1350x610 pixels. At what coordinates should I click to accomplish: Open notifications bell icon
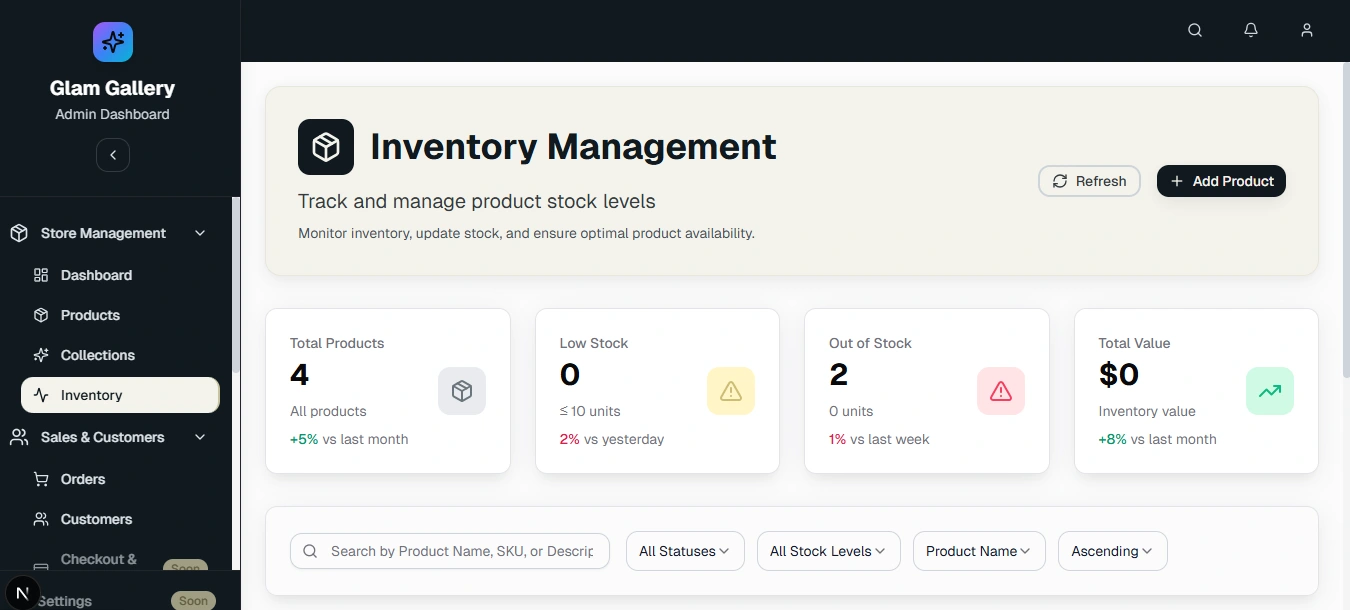(x=1251, y=30)
